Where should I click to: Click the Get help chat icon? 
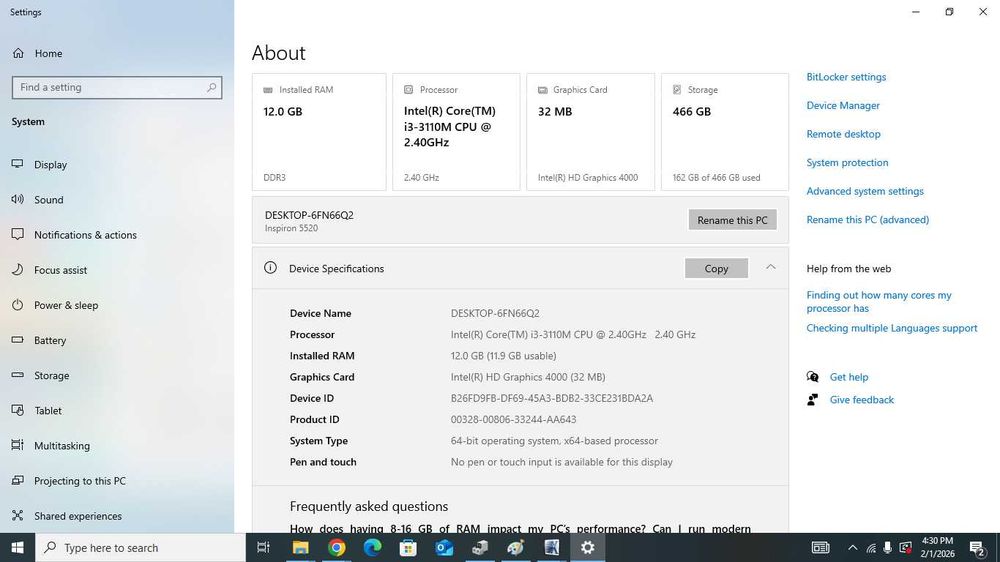812,377
